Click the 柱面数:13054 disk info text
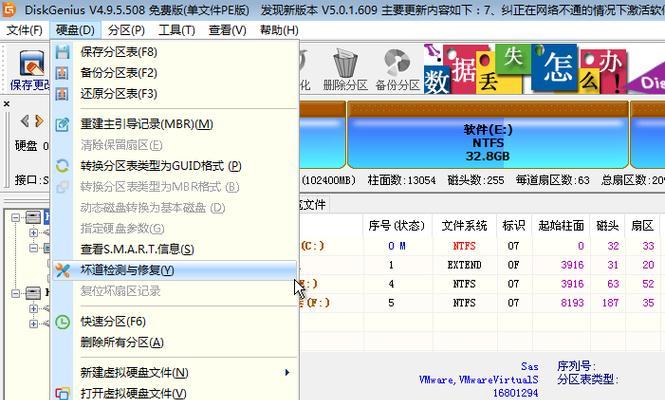This screenshot has height=400, width=665. (x=402, y=180)
